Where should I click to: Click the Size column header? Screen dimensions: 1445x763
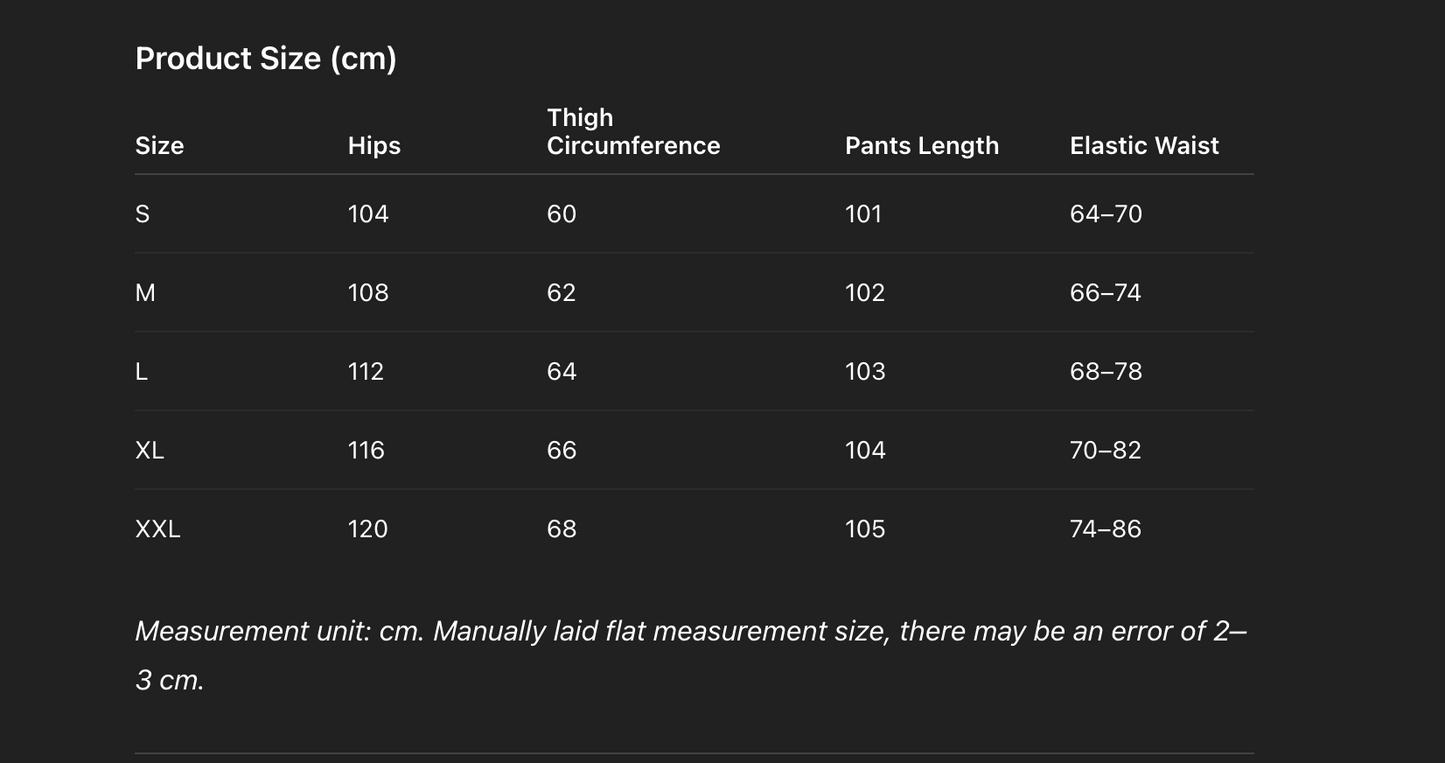coord(159,145)
